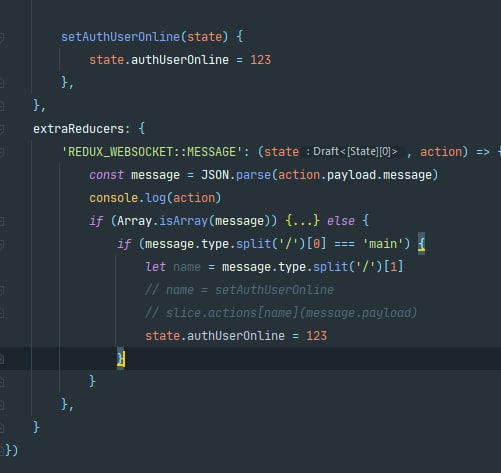This screenshot has width=501, height=473.
Task: Click the console identifier
Action: click(x=113, y=198)
